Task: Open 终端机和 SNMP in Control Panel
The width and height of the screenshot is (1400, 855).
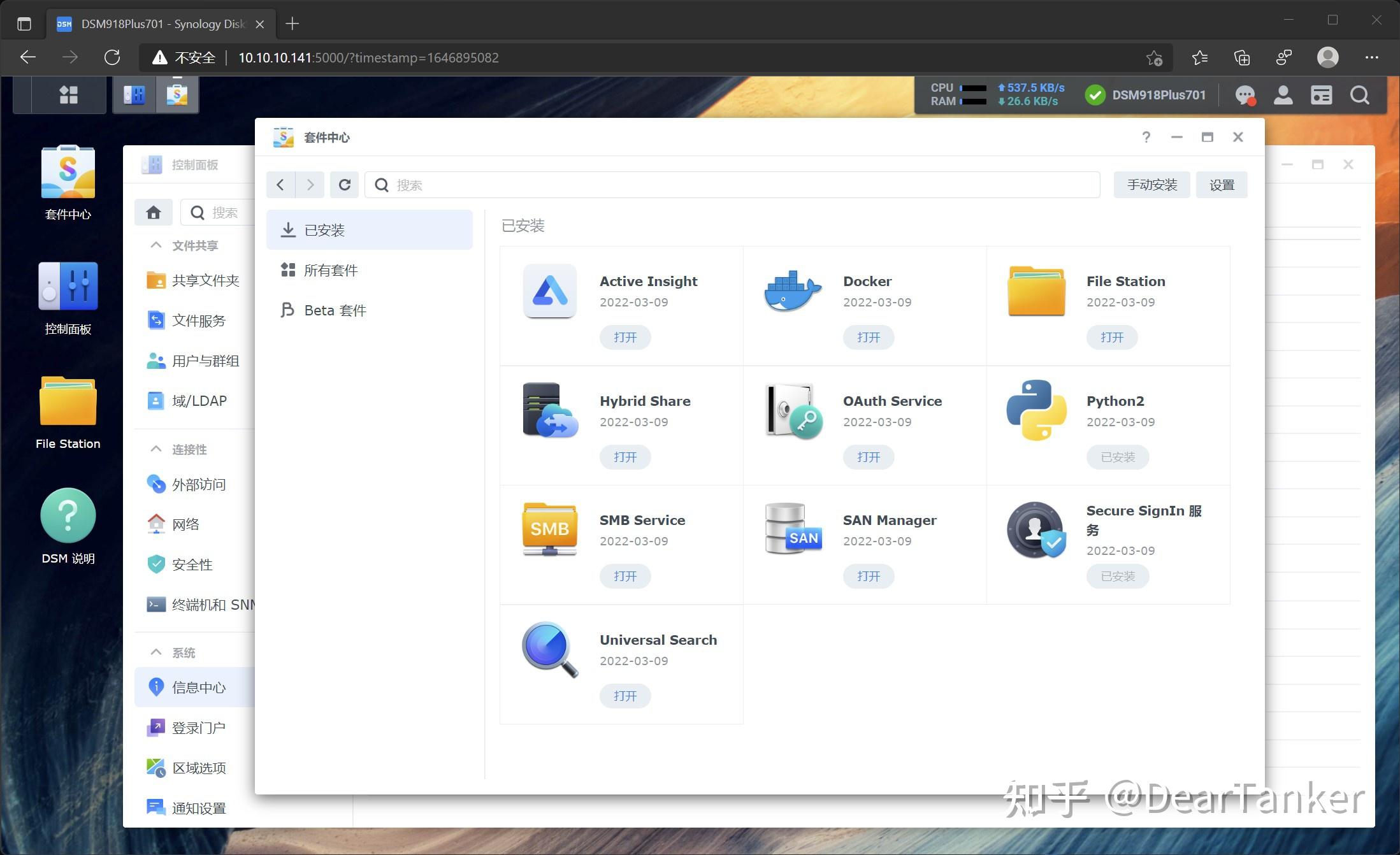Action: coord(195,605)
